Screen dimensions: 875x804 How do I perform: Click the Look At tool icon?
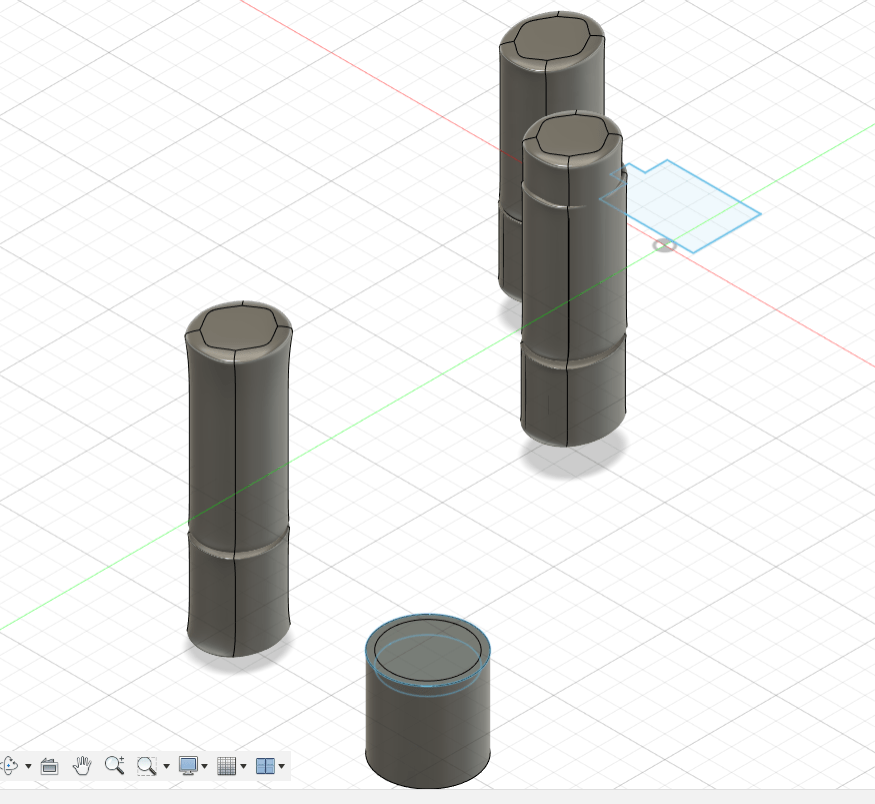(x=50, y=766)
